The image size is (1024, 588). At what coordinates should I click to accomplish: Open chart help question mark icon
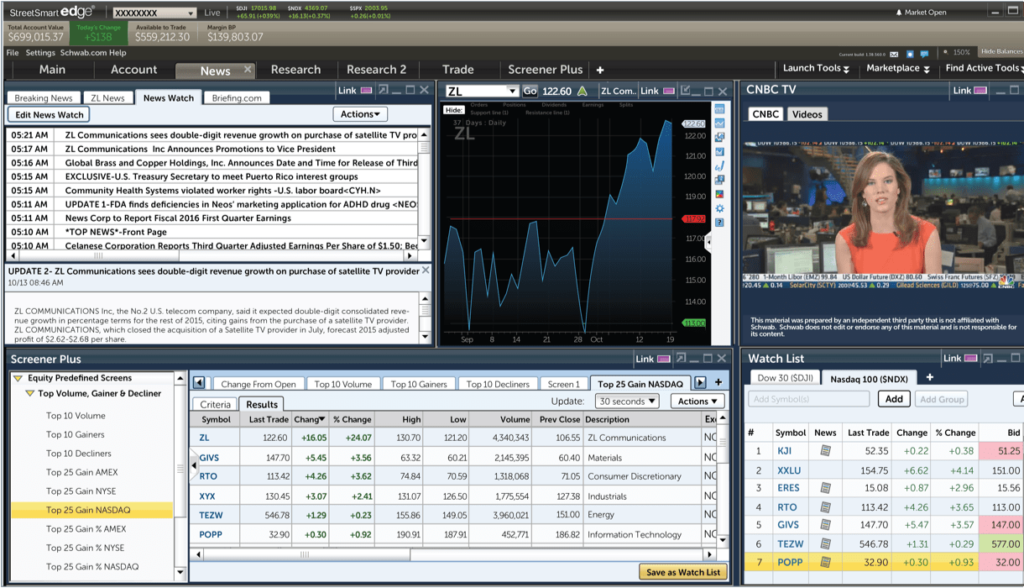point(719,223)
